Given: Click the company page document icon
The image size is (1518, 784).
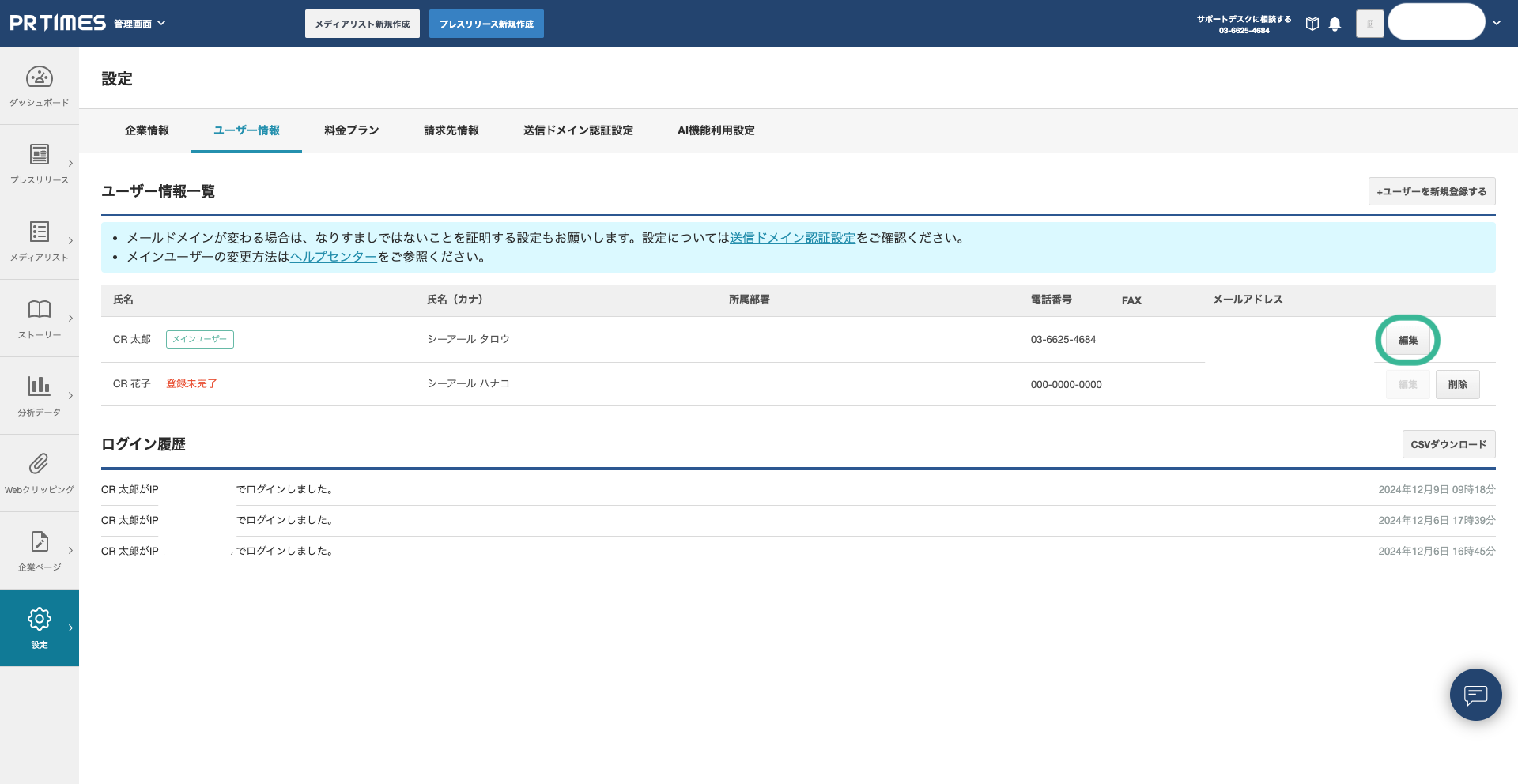Looking at the screenshot, I should point(39,541).
